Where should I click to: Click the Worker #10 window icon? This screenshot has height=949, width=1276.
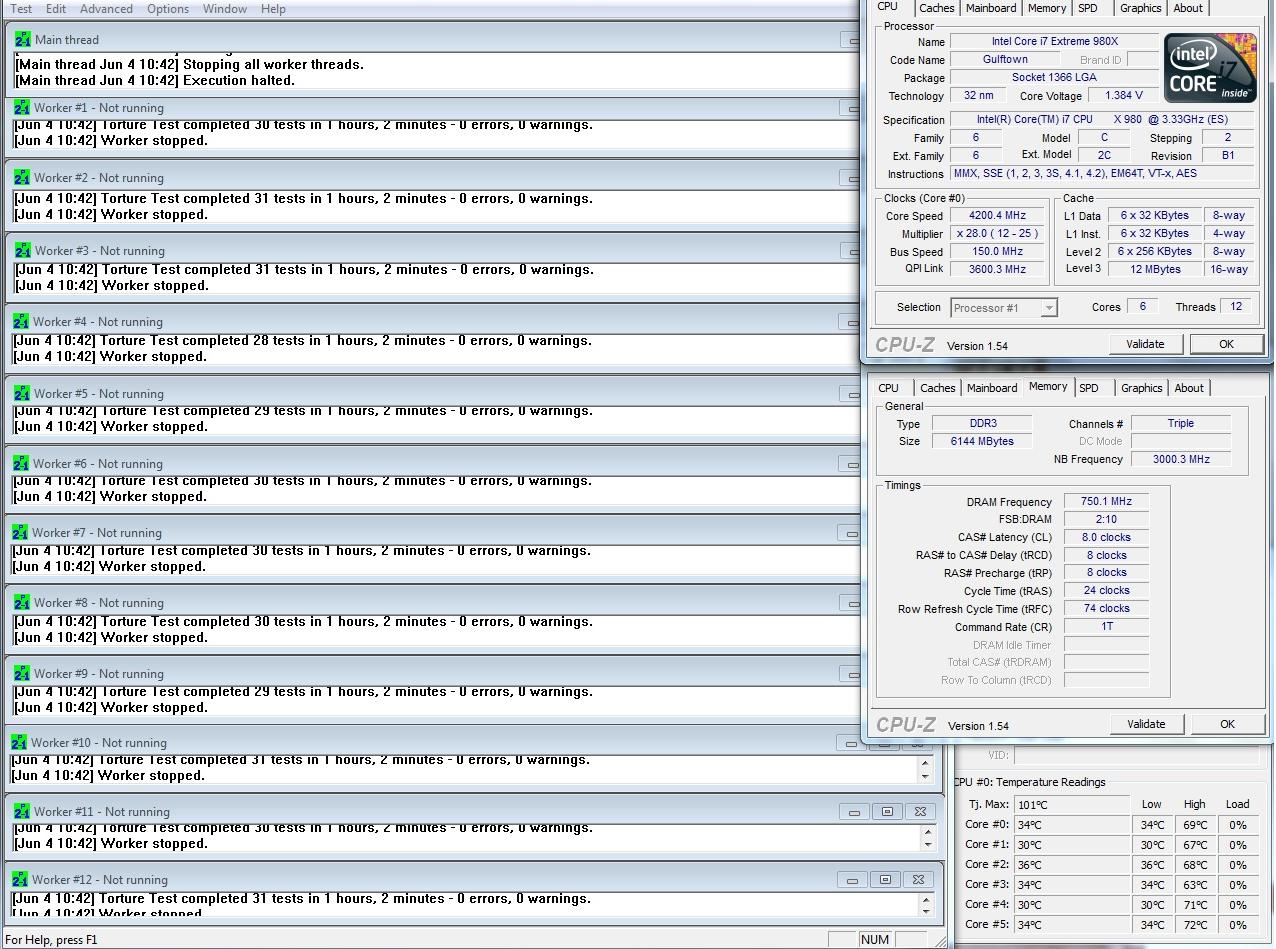(x=19, y=742)
